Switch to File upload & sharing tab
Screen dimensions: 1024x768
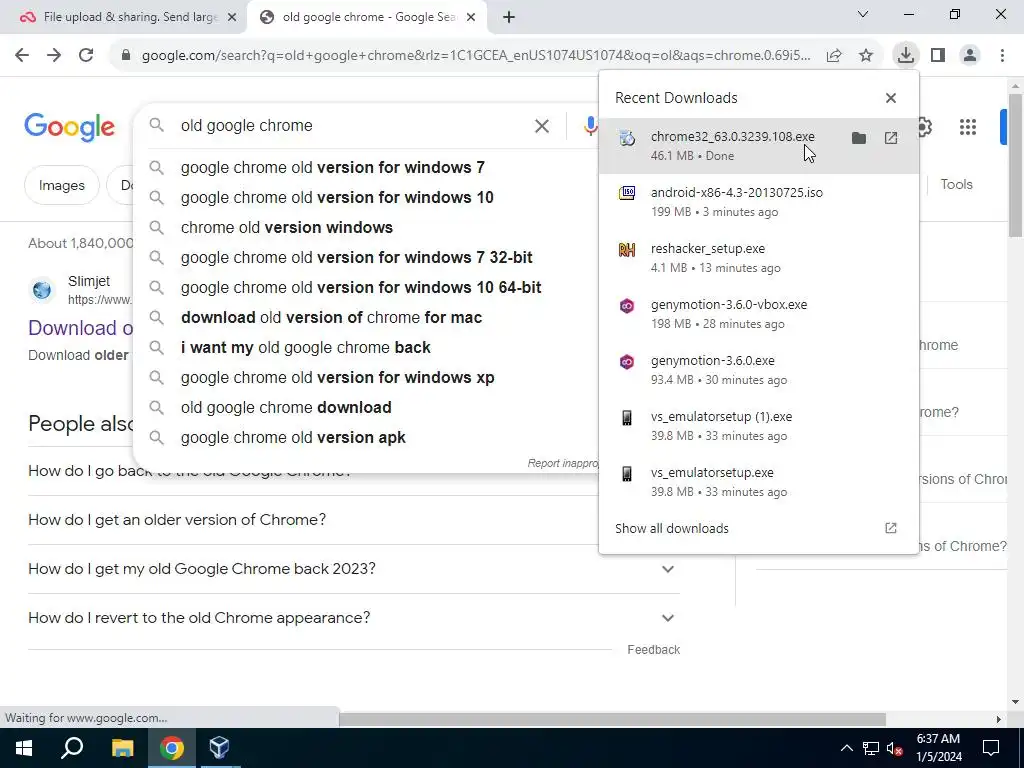(123, 17)
